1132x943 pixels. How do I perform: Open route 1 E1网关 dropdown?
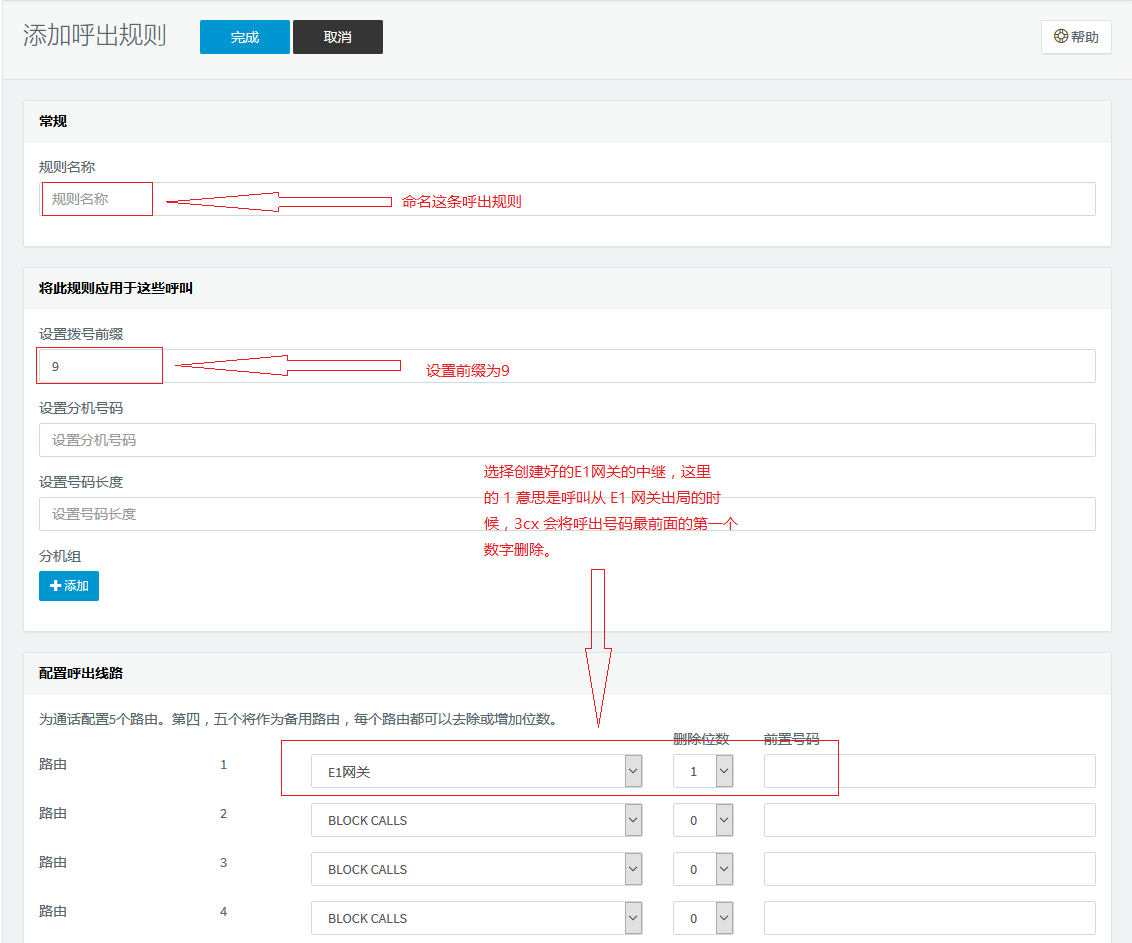[476, 771]
